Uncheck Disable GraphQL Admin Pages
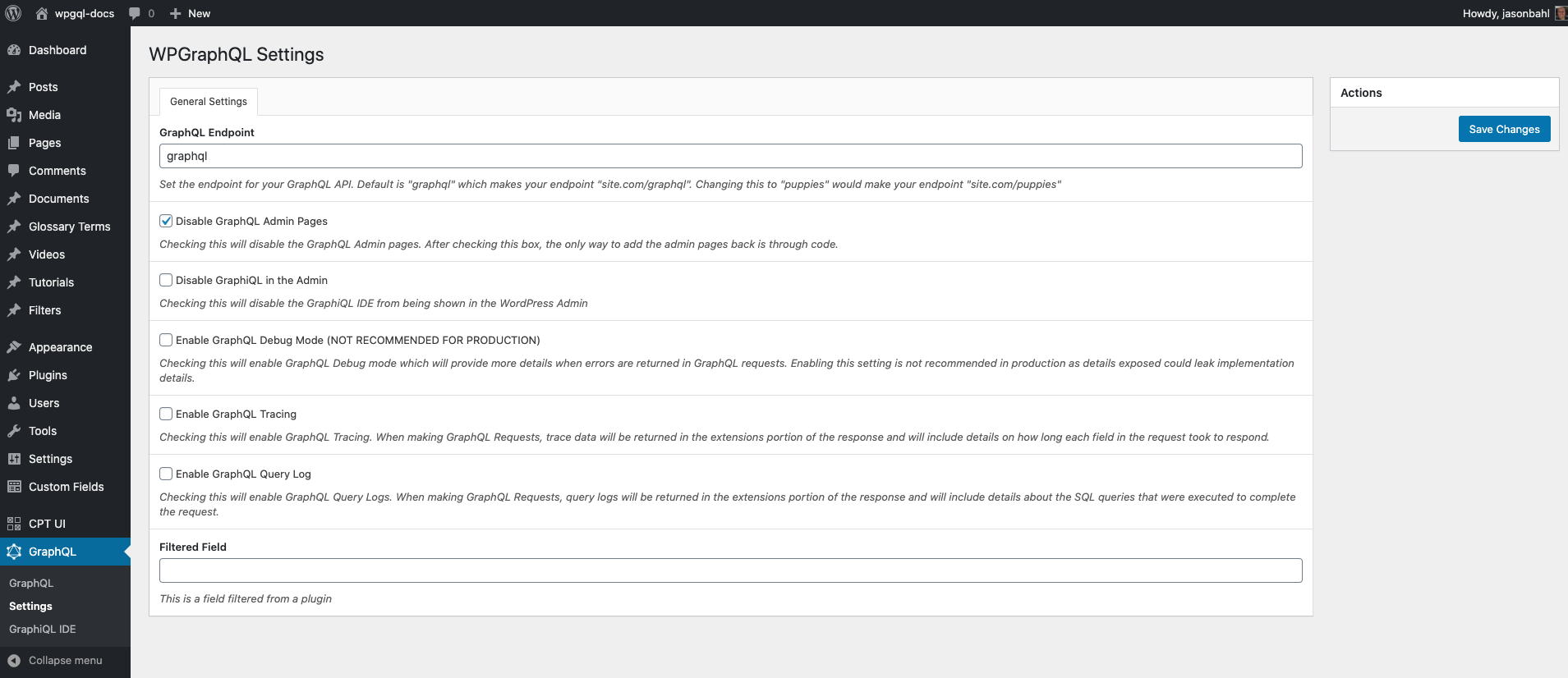1568x678 pixels. coord(166,221)
